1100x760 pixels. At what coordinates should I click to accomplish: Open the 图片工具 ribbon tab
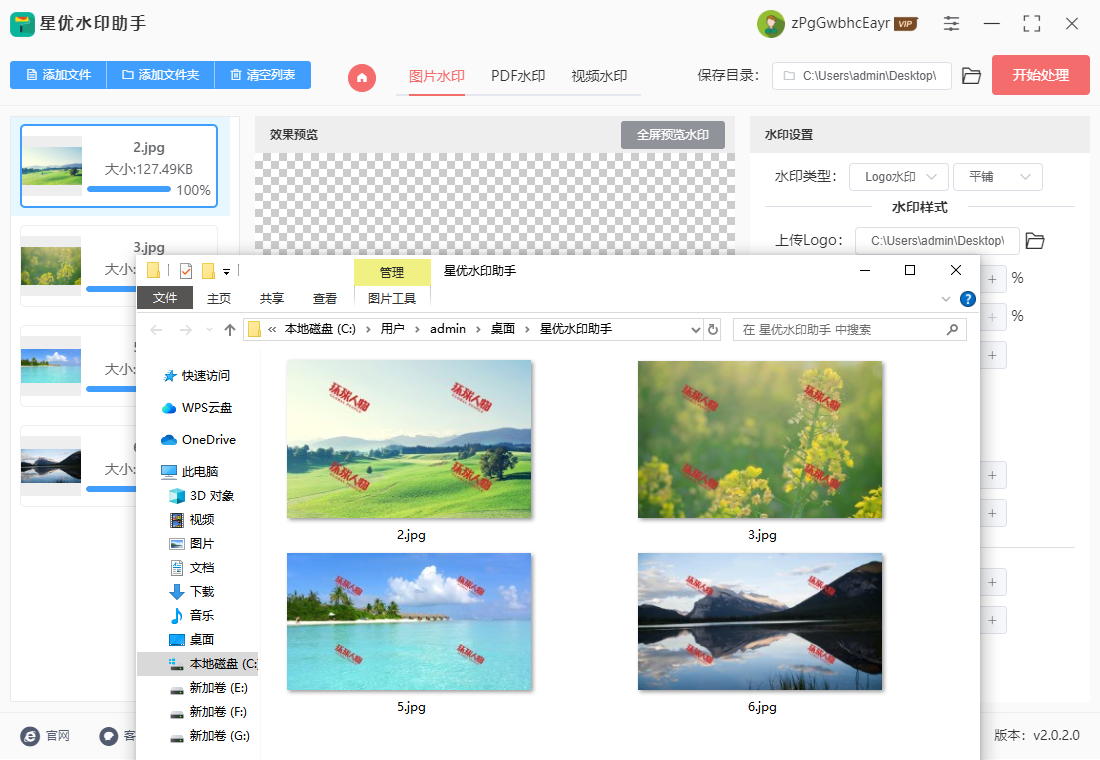click(x=392, y=298)
